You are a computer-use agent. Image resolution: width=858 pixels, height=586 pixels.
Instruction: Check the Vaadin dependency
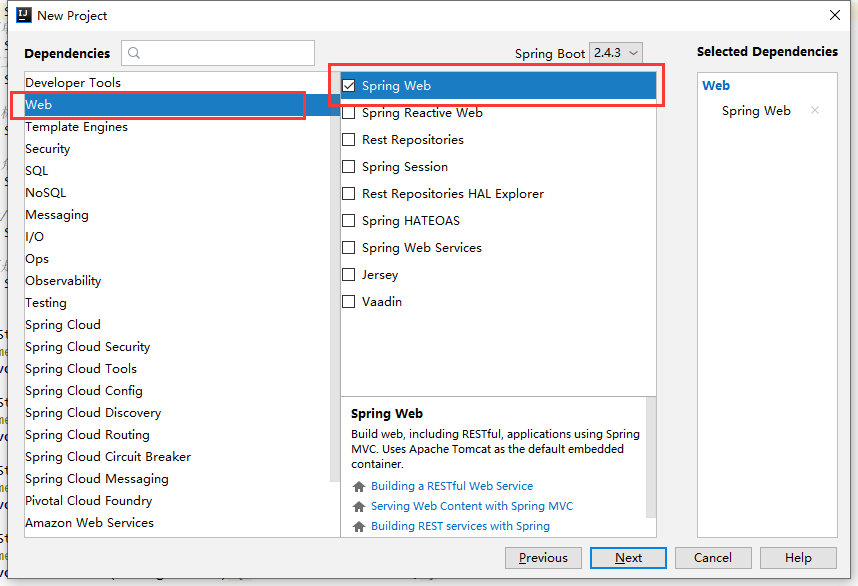tap(349, 301)
